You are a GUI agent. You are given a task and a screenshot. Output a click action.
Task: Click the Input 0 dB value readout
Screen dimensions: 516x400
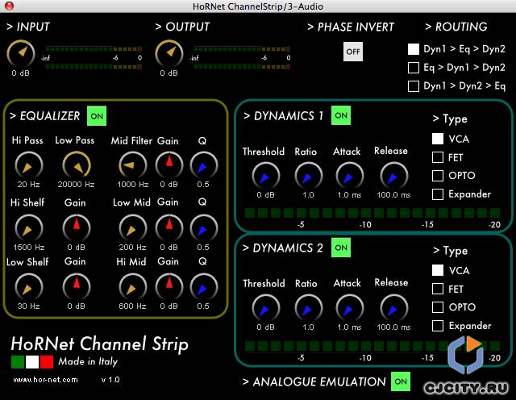point(20,73)
